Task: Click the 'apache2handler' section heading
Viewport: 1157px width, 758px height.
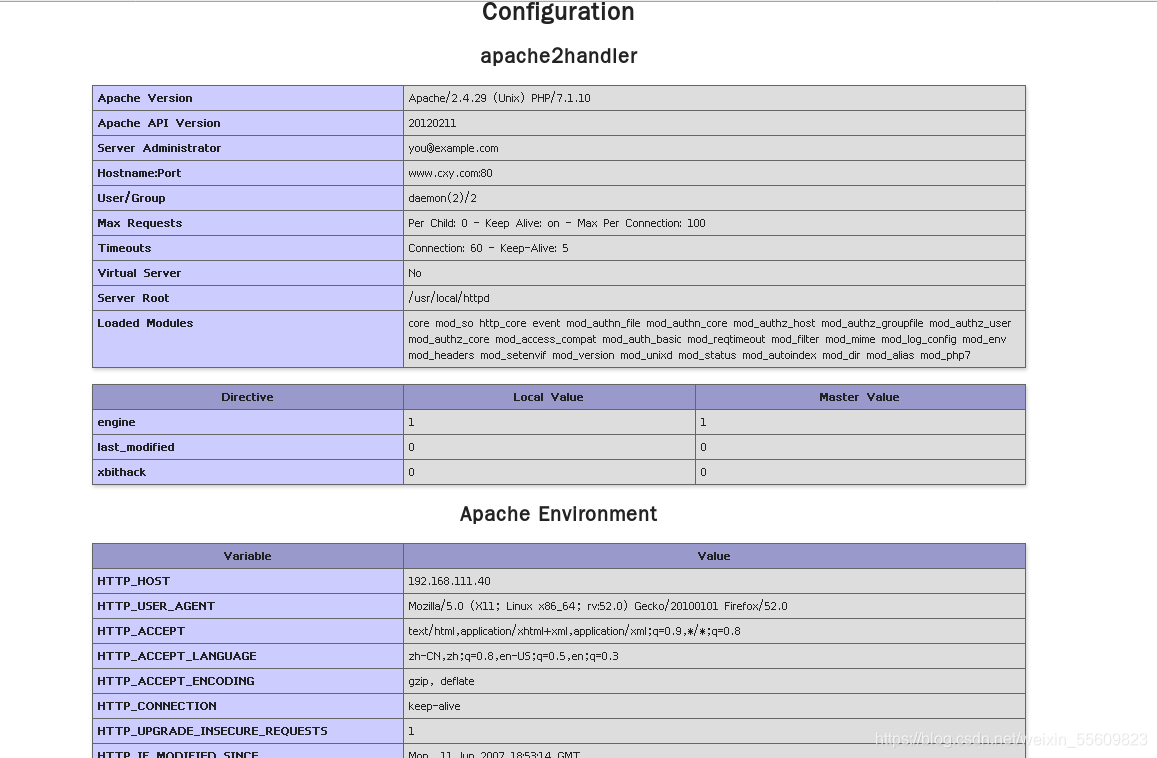Action: [559, 56]
